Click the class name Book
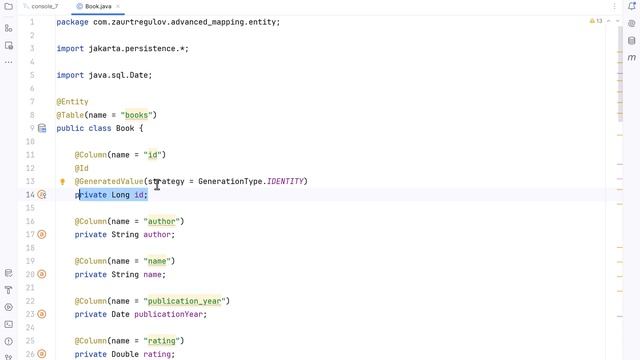The width and height of the screenshot is (640, 360). pyautogui.click(x=125, y=128)
